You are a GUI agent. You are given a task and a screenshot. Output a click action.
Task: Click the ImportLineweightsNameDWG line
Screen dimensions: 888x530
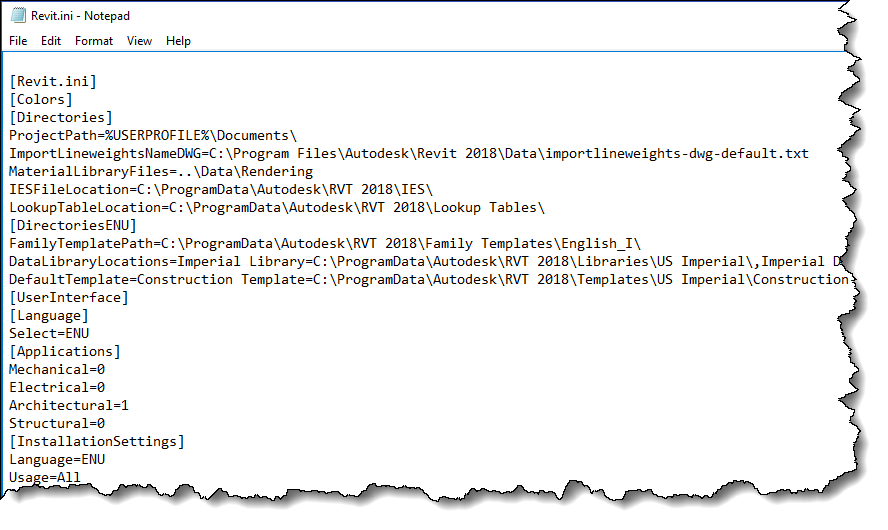409,154
